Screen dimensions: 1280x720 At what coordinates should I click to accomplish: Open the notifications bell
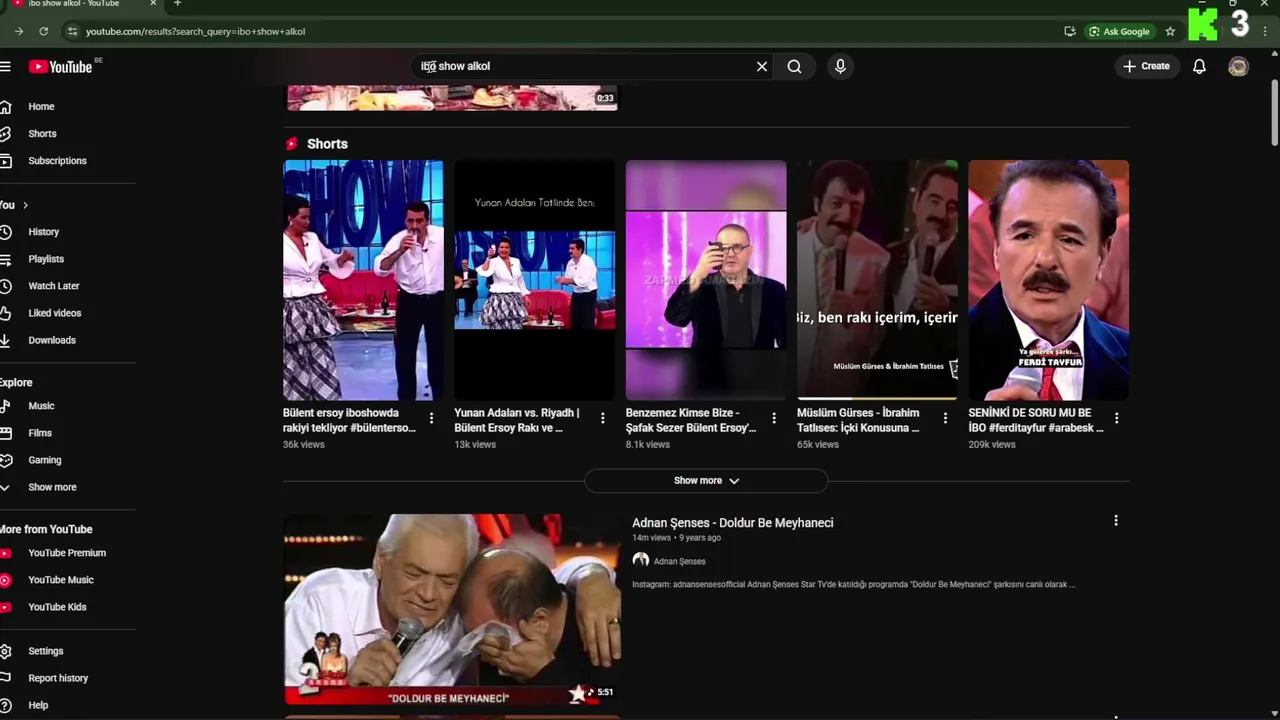click(x=1199, y=66)
